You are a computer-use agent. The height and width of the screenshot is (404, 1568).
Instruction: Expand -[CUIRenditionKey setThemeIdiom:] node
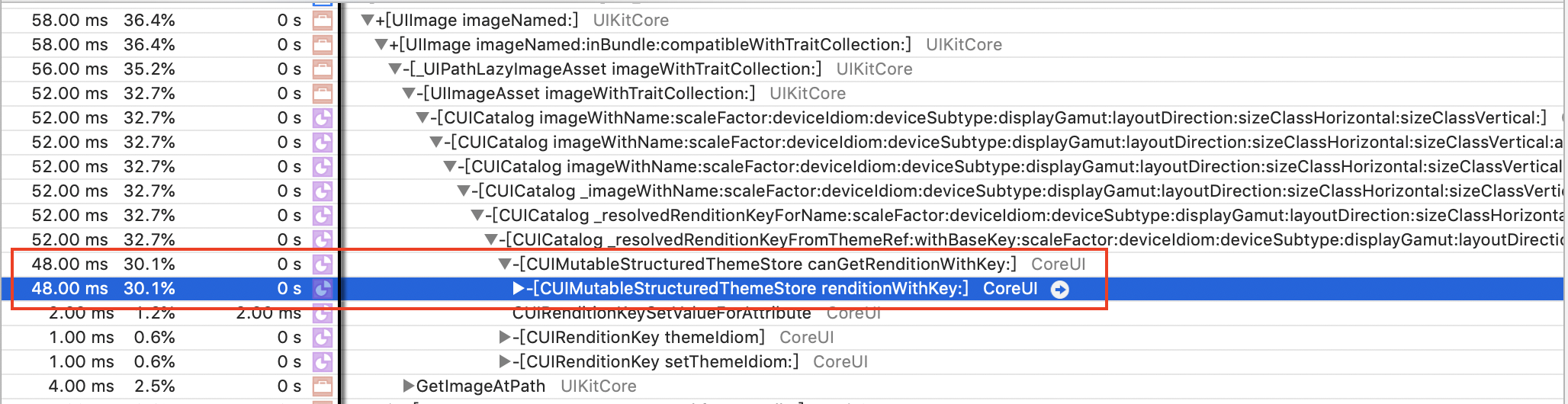pos(505,361)
